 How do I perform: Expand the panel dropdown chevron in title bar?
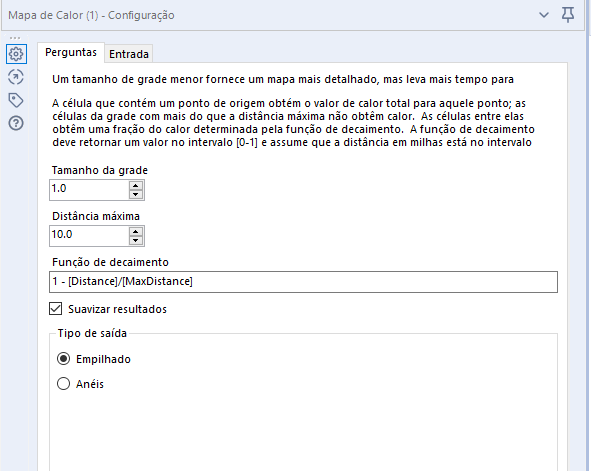pos(544,15)
